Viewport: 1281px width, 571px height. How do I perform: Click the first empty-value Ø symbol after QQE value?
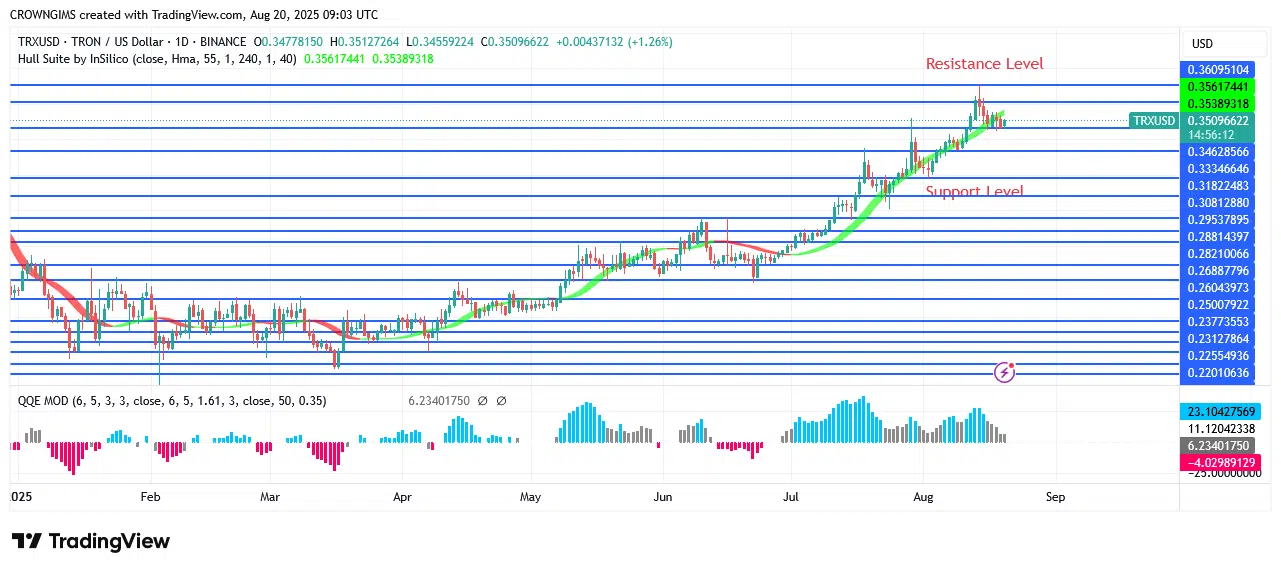482,401
